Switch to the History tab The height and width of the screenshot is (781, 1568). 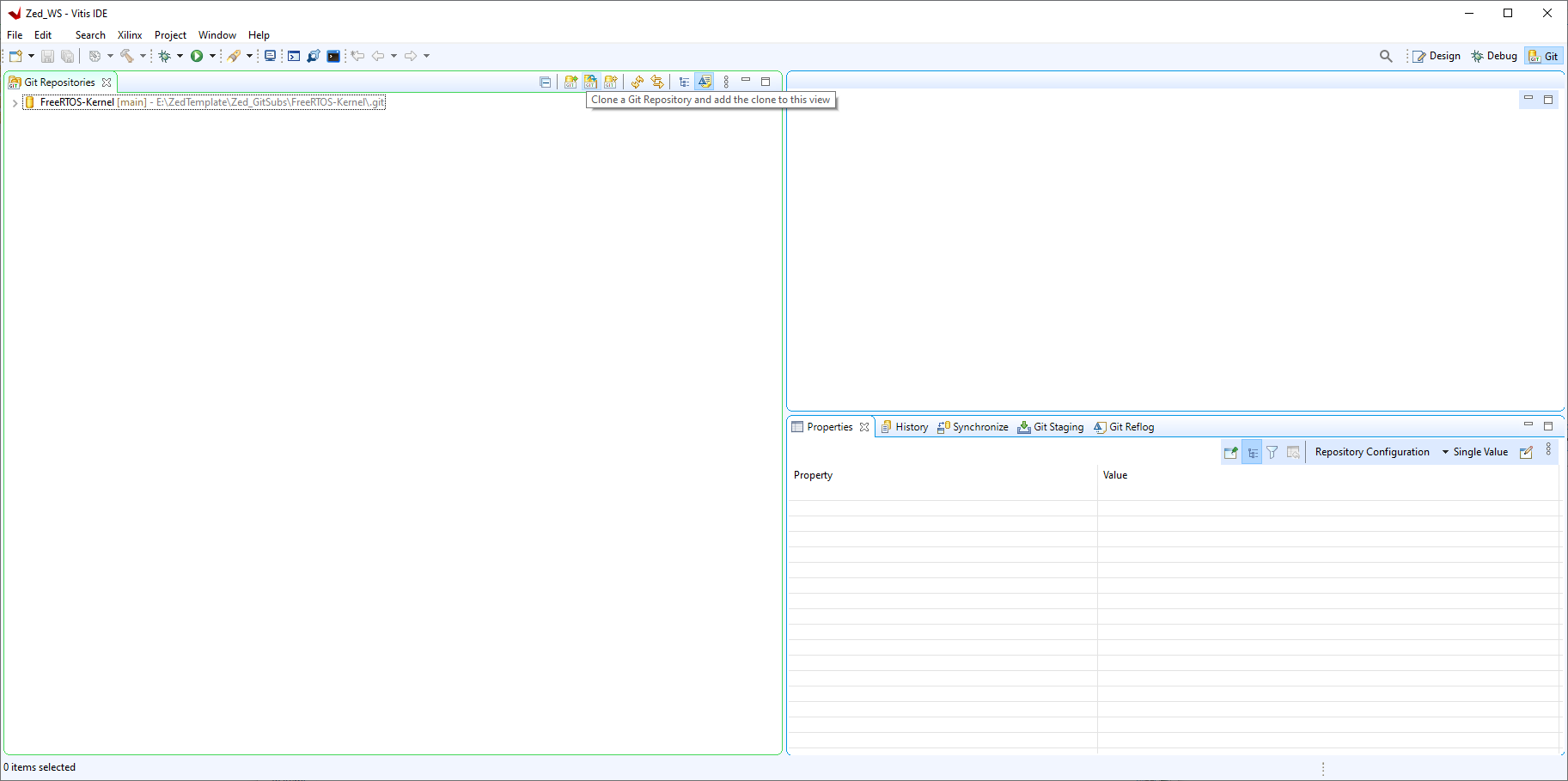tap(905, 427)
